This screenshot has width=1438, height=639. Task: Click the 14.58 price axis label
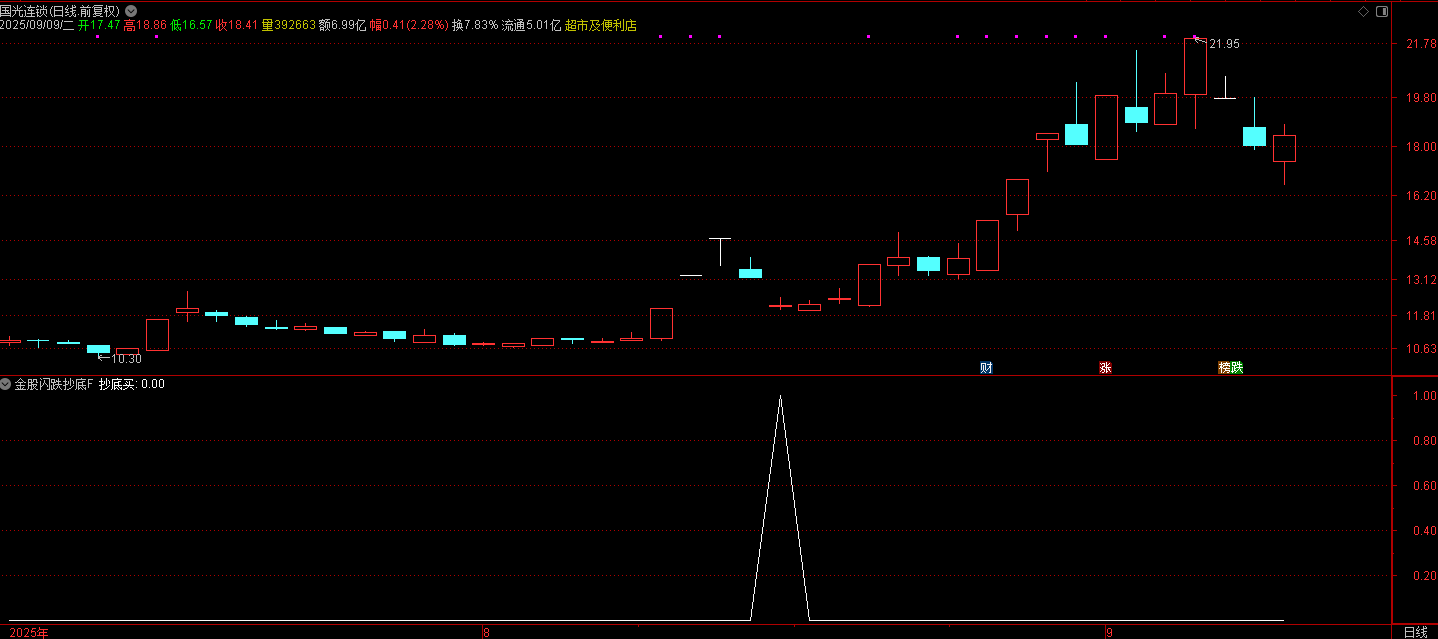point(1421,241)
